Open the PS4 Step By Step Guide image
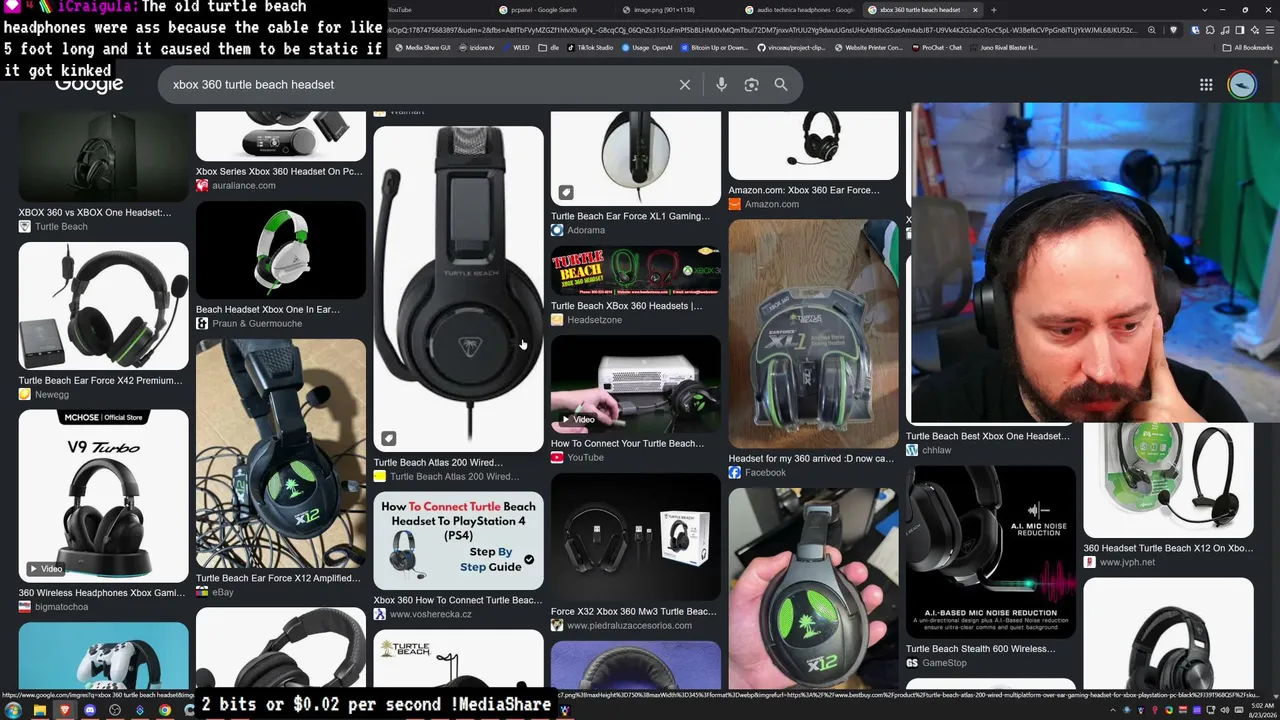This screenshot has height=720, width=1280. point(459,541)
